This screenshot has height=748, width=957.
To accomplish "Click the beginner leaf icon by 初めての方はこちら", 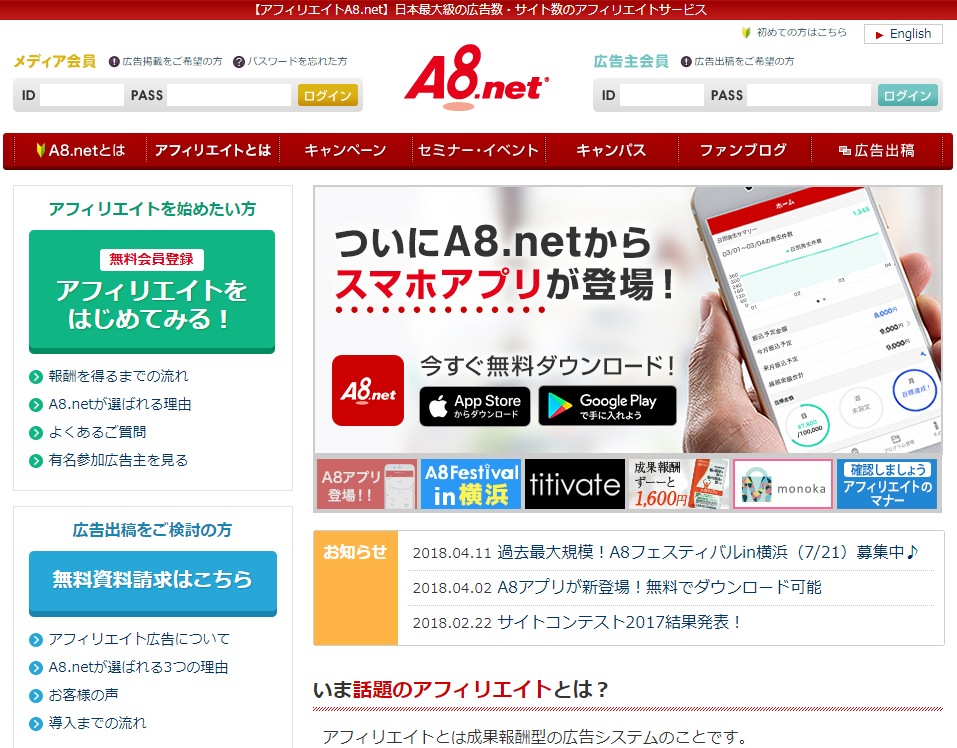I will pyautogui.click(x=746, y=32).
